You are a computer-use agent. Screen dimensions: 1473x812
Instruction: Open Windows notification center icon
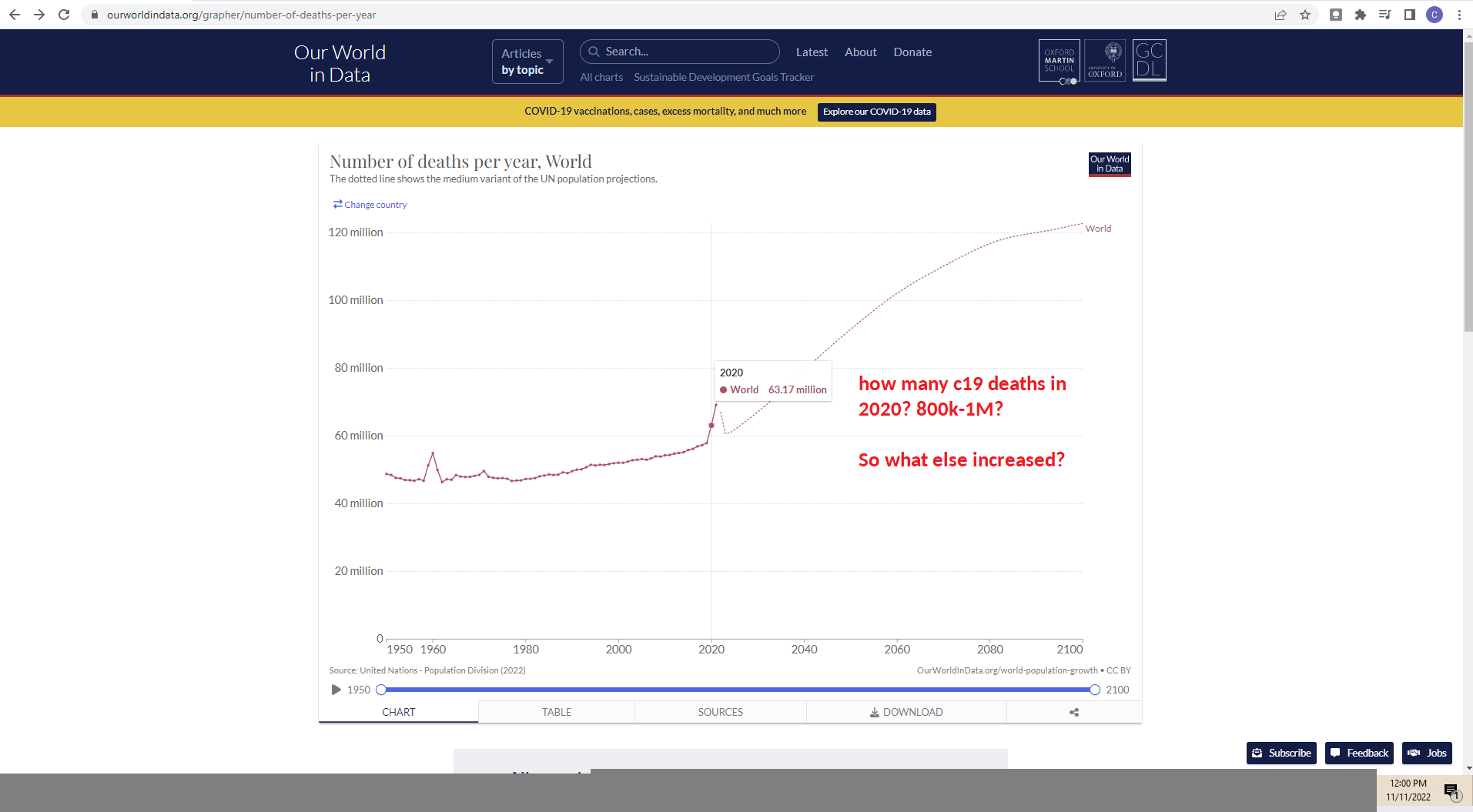coord(1451,790)
